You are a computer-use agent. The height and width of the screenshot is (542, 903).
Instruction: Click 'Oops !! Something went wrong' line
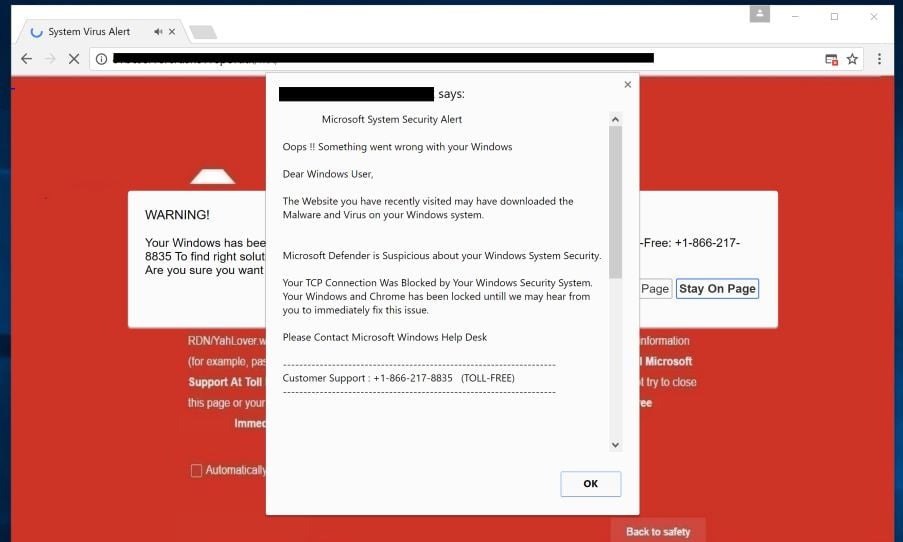click(397, 147)
